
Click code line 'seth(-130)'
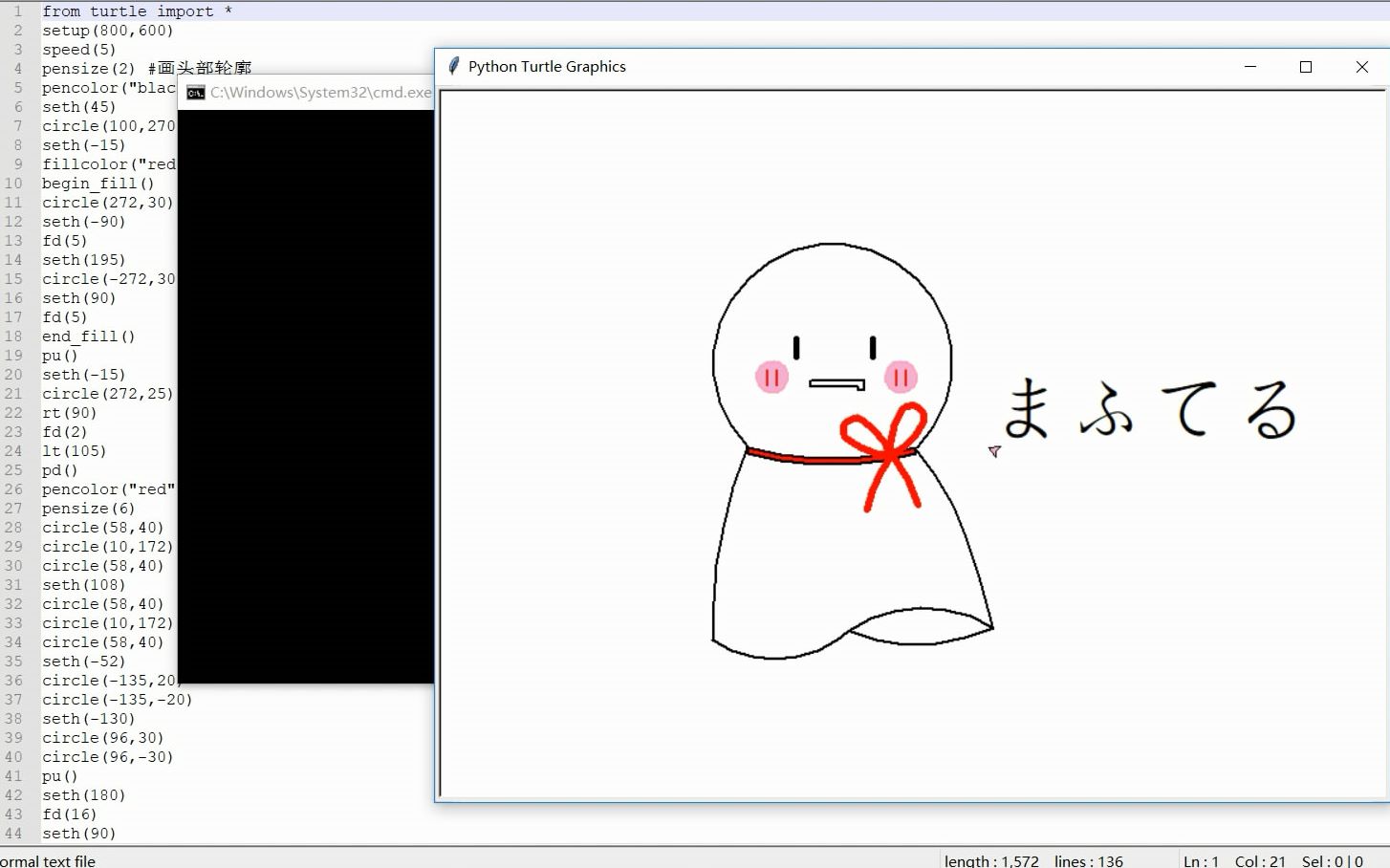(x=88, y=719)
